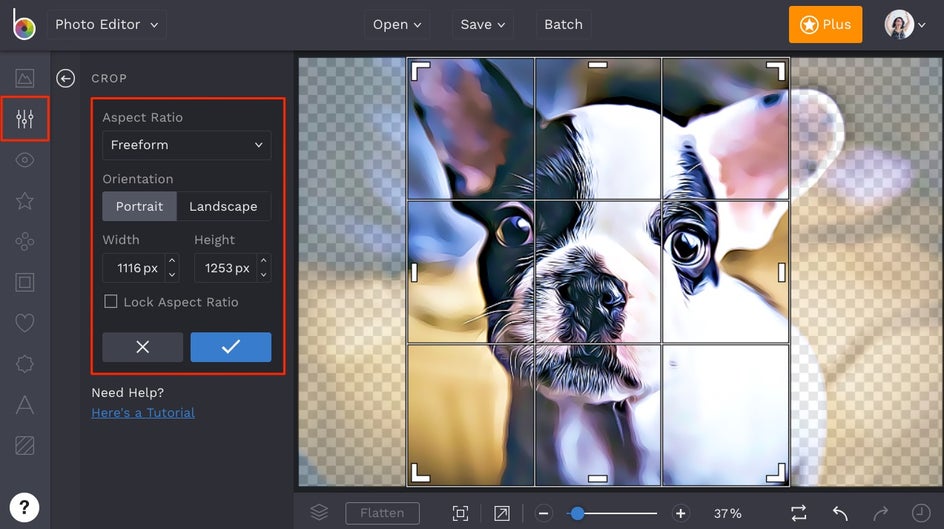Click the Height value field
The image size is (944, 529).
(x=225, y=268)
